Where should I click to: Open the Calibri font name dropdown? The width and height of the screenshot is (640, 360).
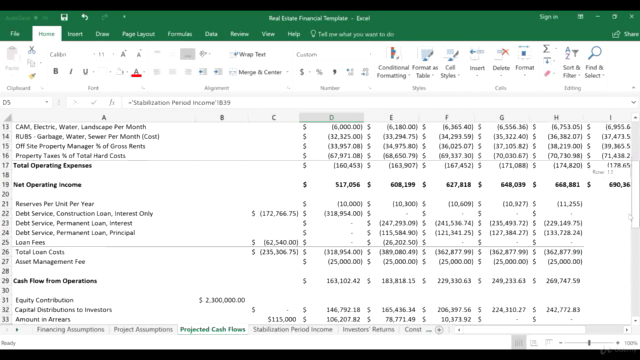click(94, 54)
